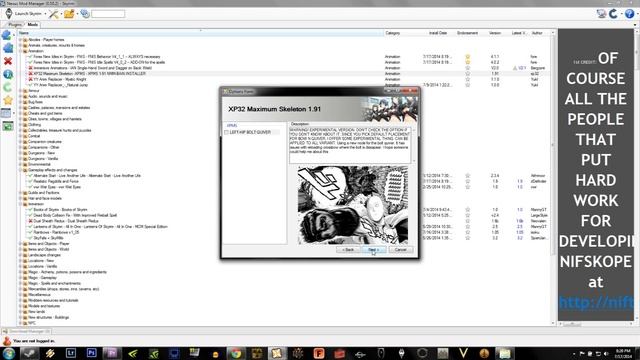Click the red X delete mod icon in sidebar

(7, 61)
